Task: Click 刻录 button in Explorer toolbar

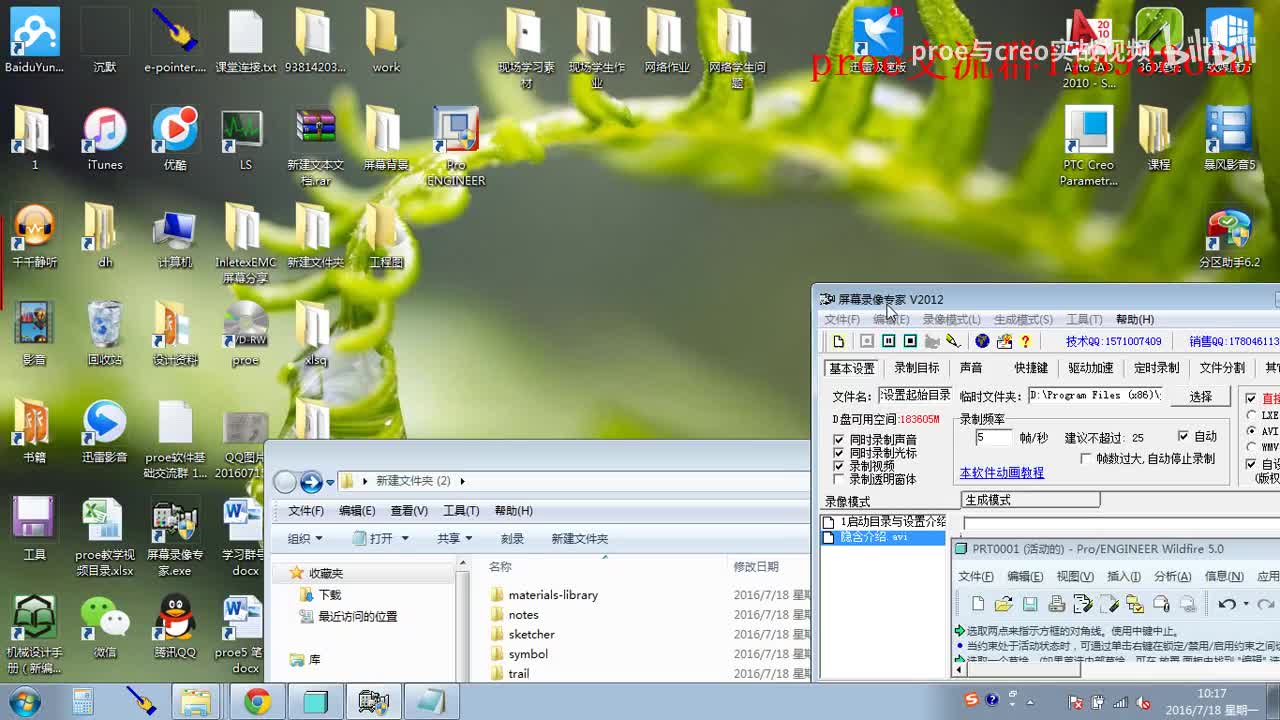Action: click(x=512, y=538)
